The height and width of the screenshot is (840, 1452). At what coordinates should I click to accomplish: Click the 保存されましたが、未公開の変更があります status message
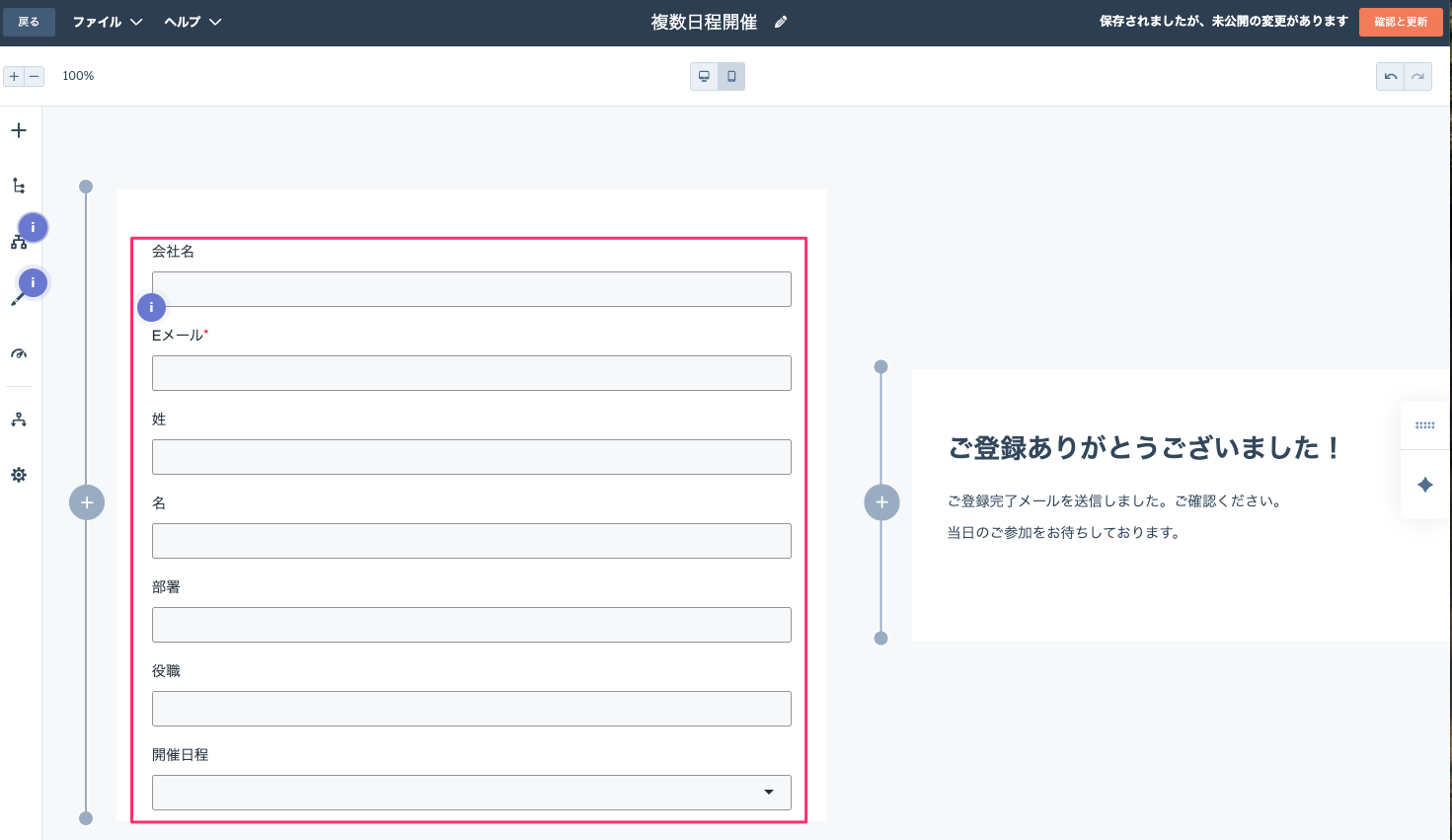tap(1224, 22)
